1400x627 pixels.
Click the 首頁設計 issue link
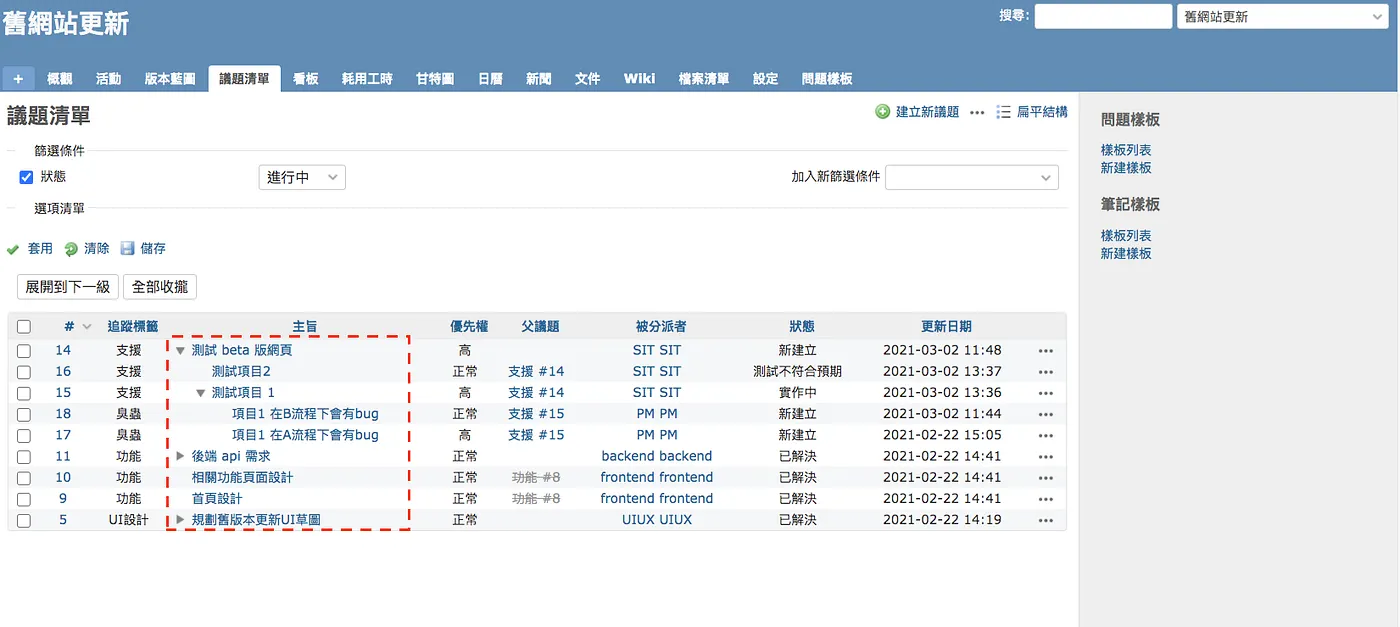click(217, 499)
